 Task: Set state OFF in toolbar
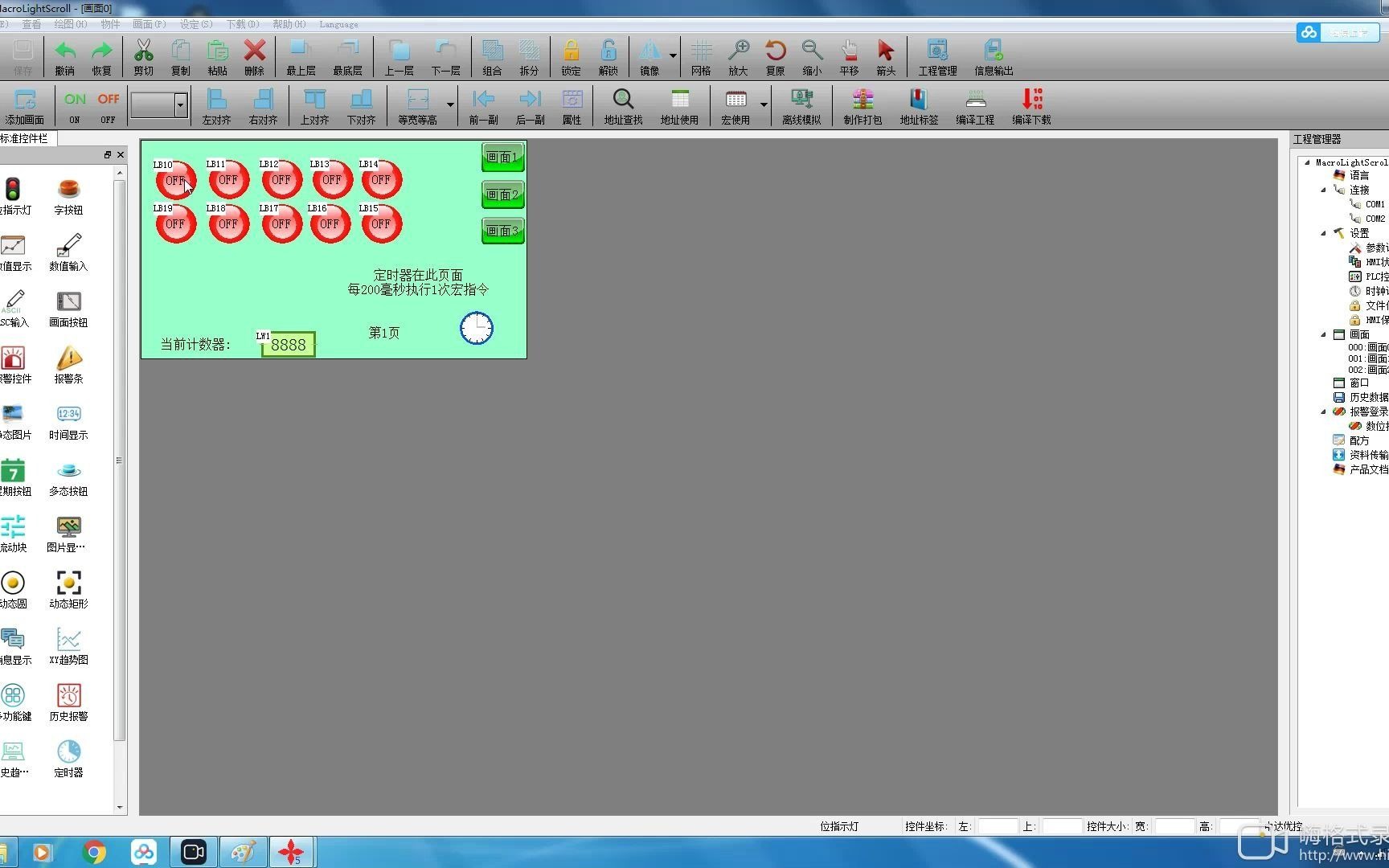coord(109,106)
